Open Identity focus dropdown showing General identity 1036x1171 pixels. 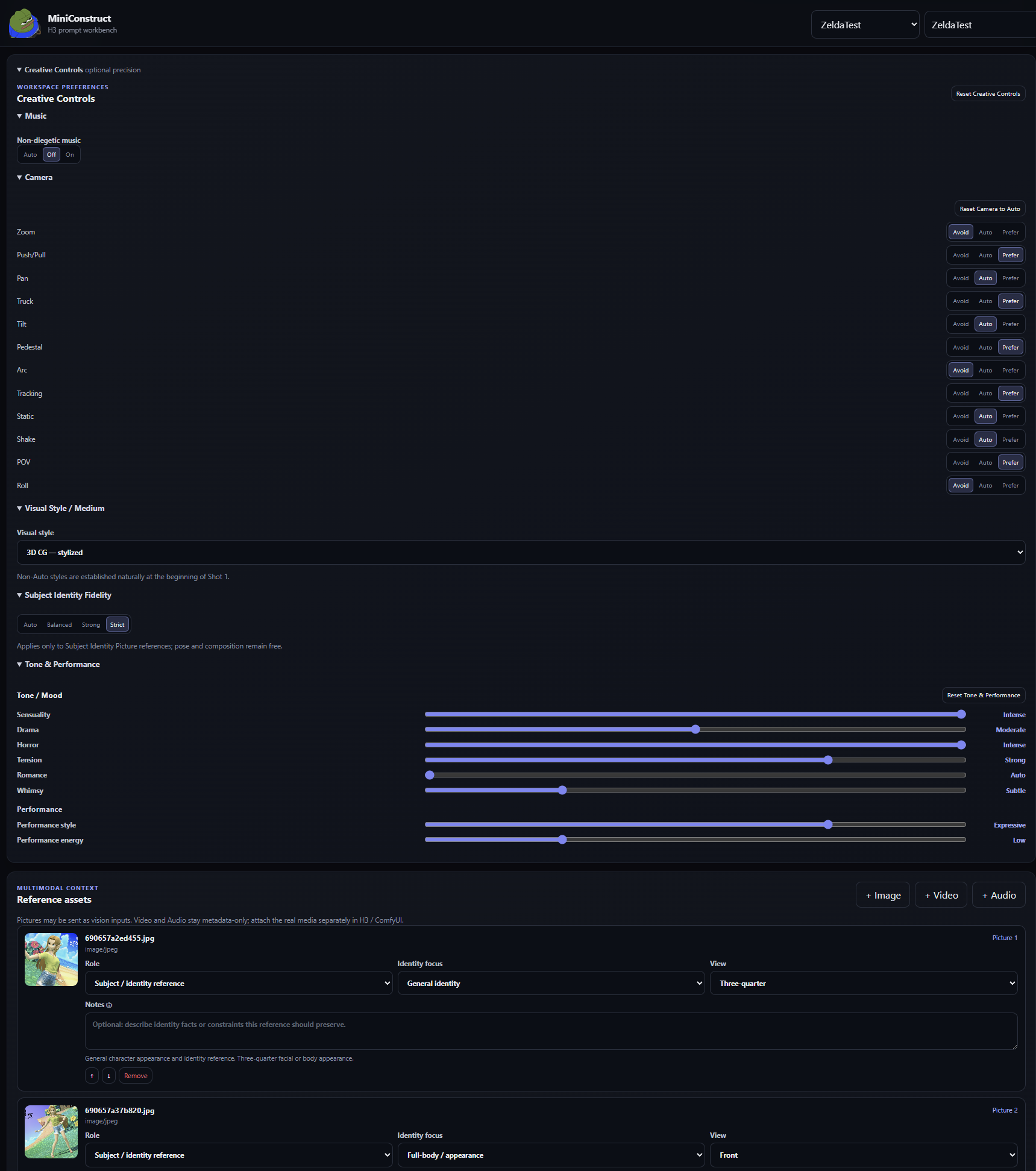coord(551,984)
